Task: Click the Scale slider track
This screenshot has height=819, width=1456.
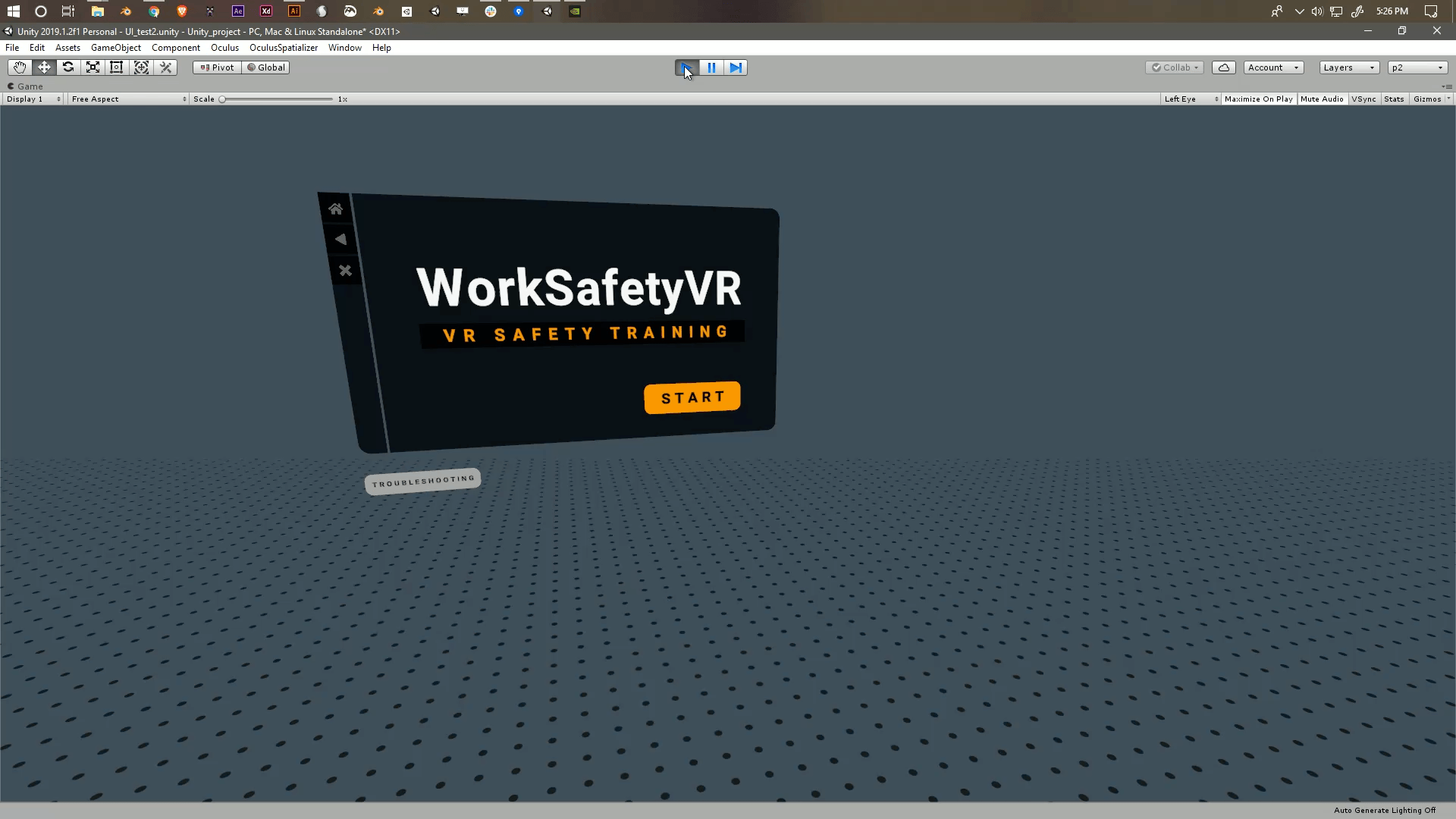Action: tap(277, 99)
